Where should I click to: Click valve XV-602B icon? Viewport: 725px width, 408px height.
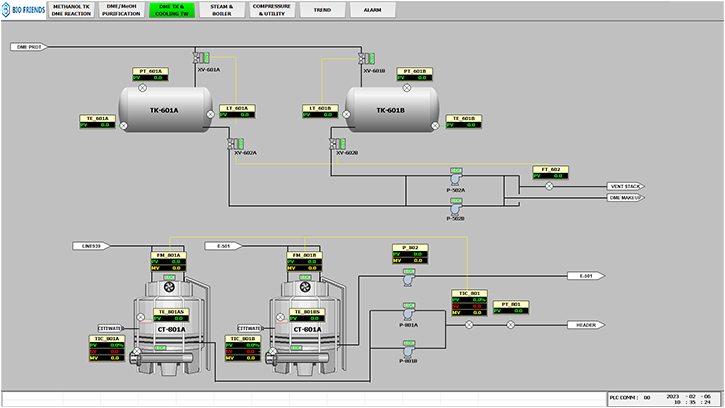click(338, 144)
